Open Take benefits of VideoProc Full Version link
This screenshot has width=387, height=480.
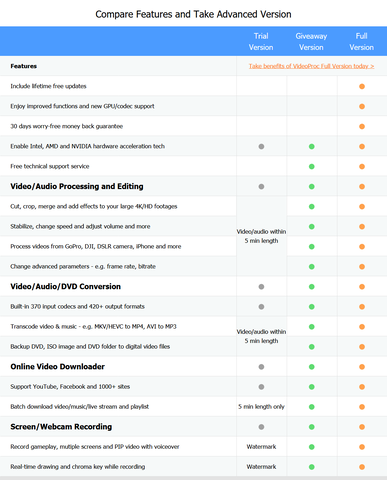[x=311, y=66]
